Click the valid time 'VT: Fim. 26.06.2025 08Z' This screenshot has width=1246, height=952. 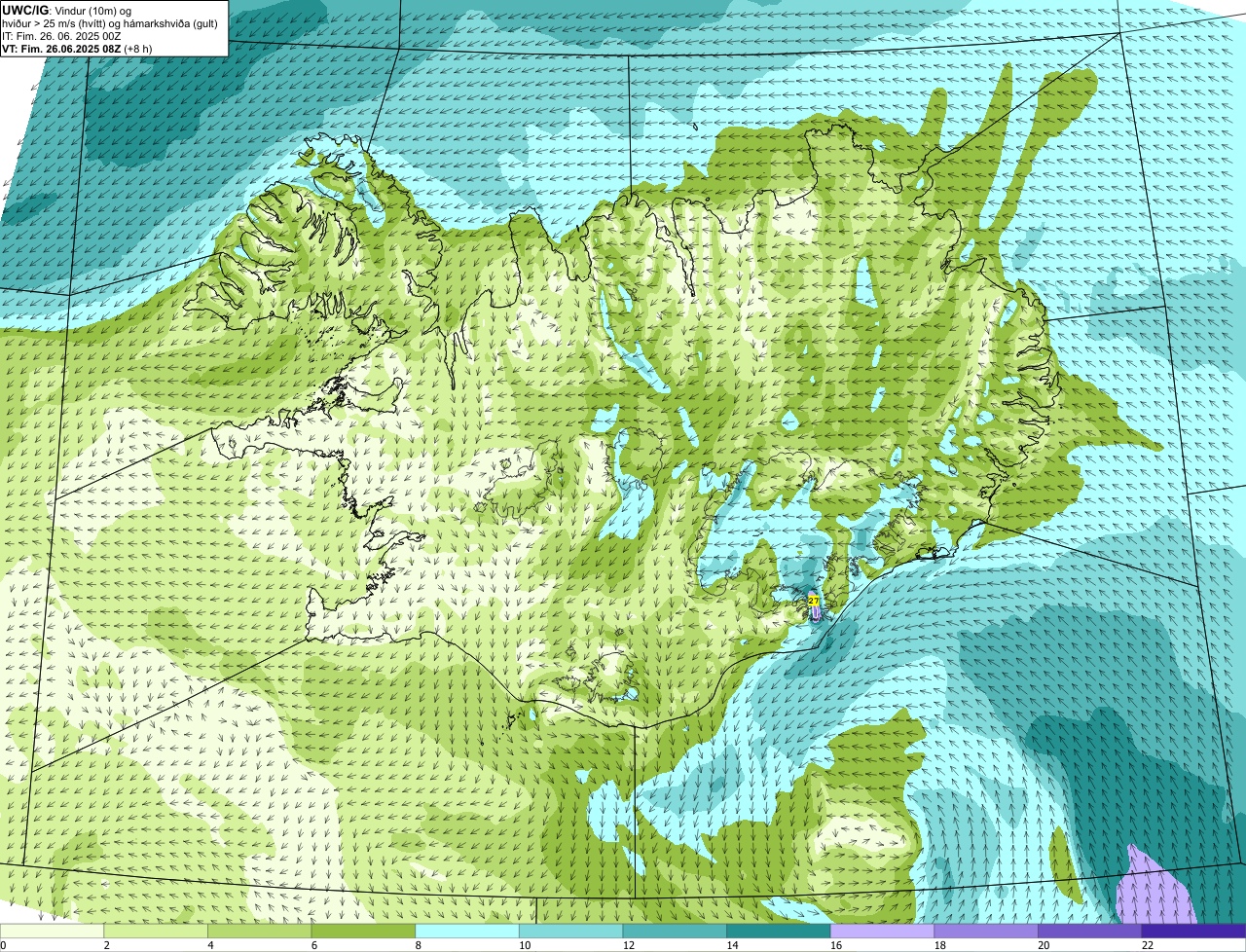click(61, 49)
